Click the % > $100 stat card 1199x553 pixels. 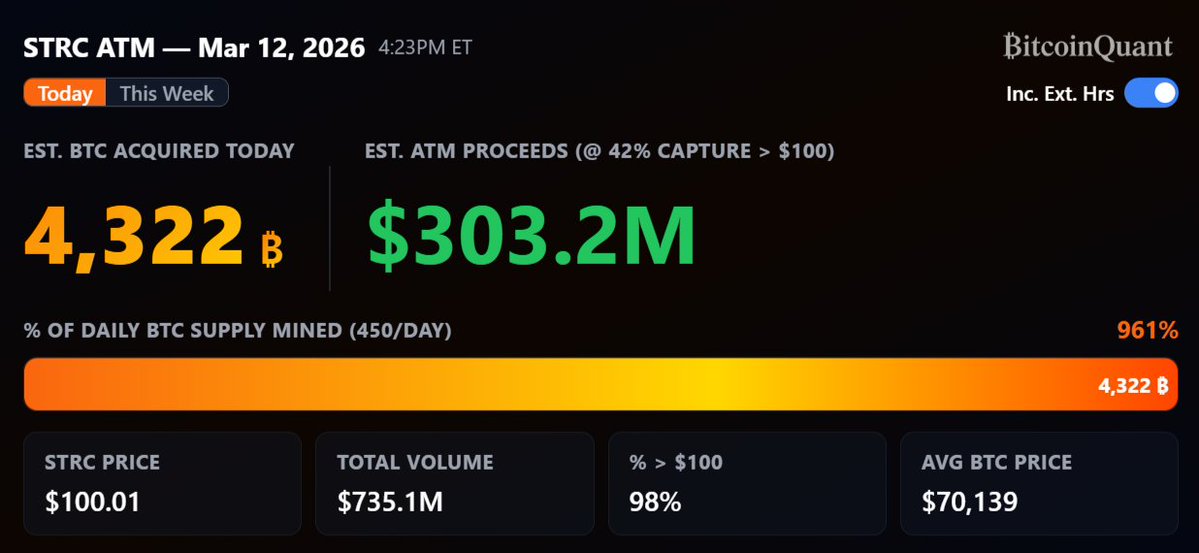point(747,483)
